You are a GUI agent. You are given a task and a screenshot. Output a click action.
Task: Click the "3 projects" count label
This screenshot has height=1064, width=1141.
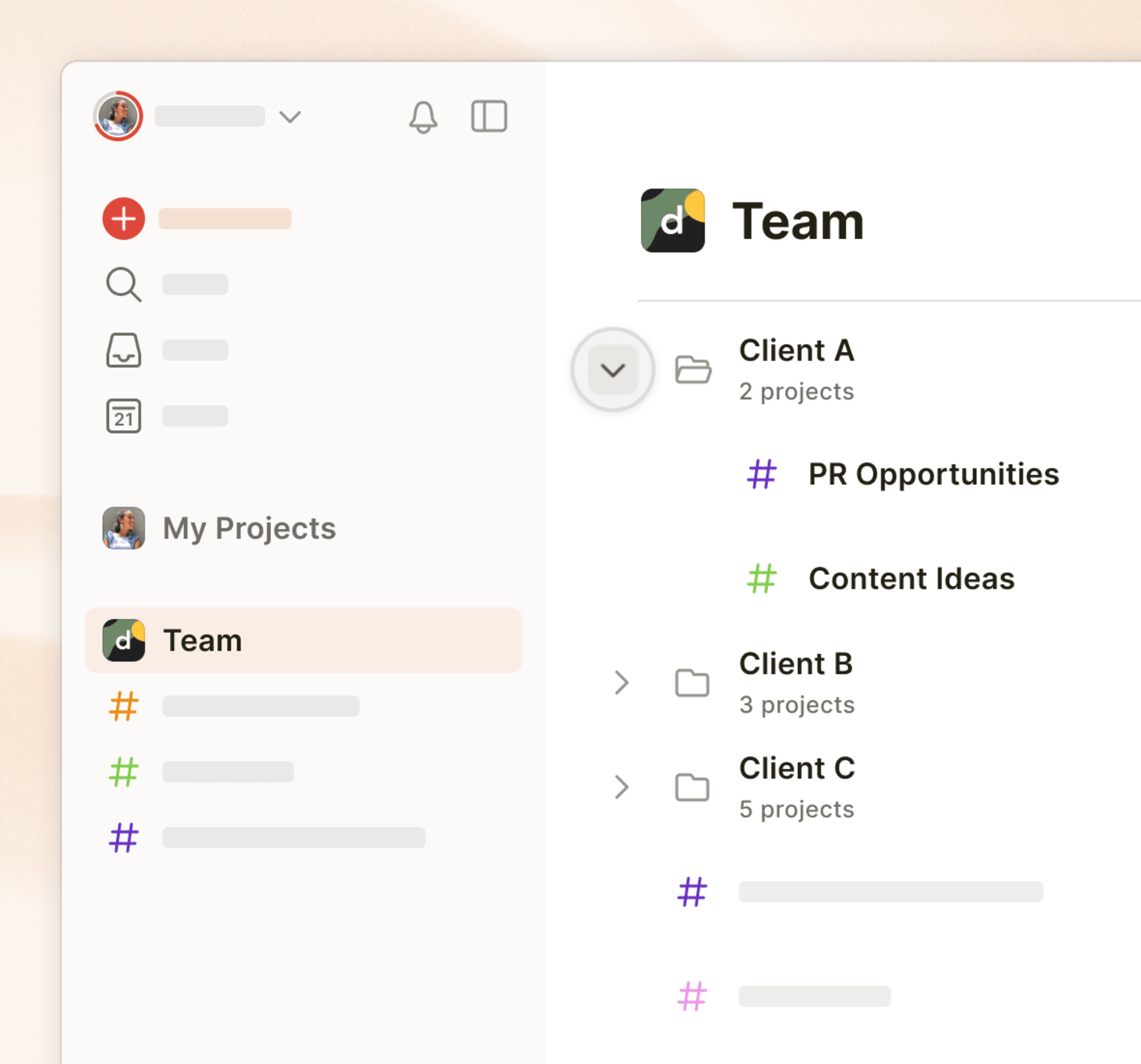[x=797, y=705]
